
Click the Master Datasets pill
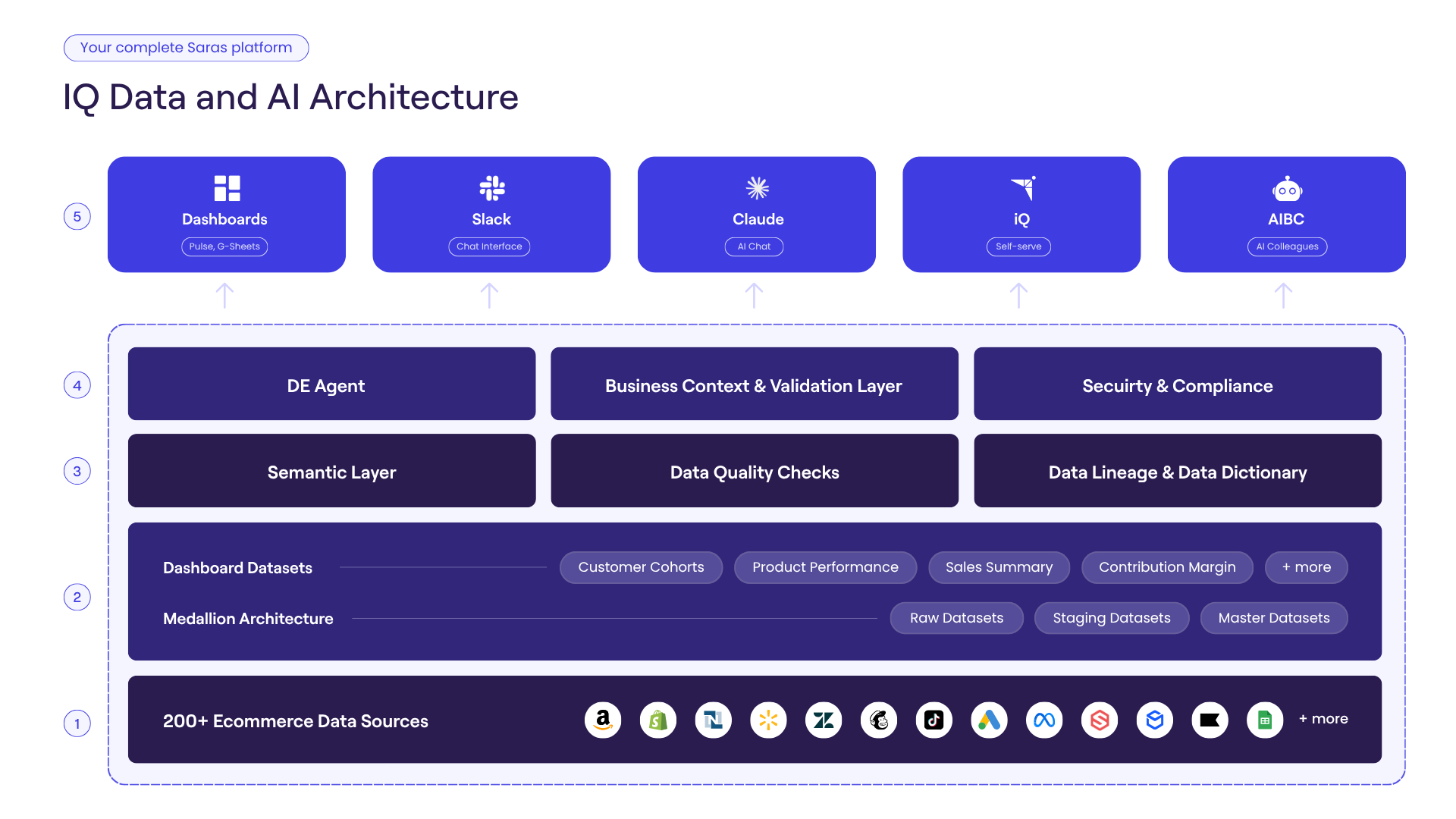click(1274, 618)
